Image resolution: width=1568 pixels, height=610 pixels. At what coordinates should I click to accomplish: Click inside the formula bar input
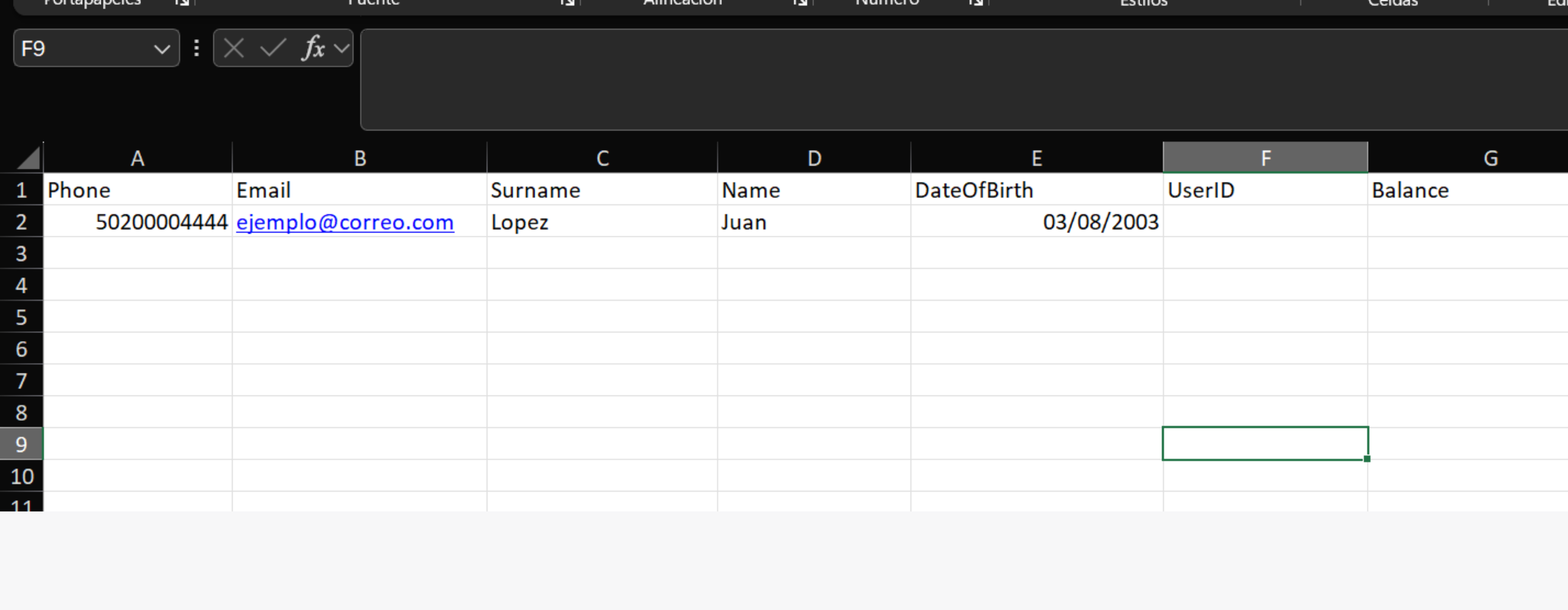click(964, 80)
